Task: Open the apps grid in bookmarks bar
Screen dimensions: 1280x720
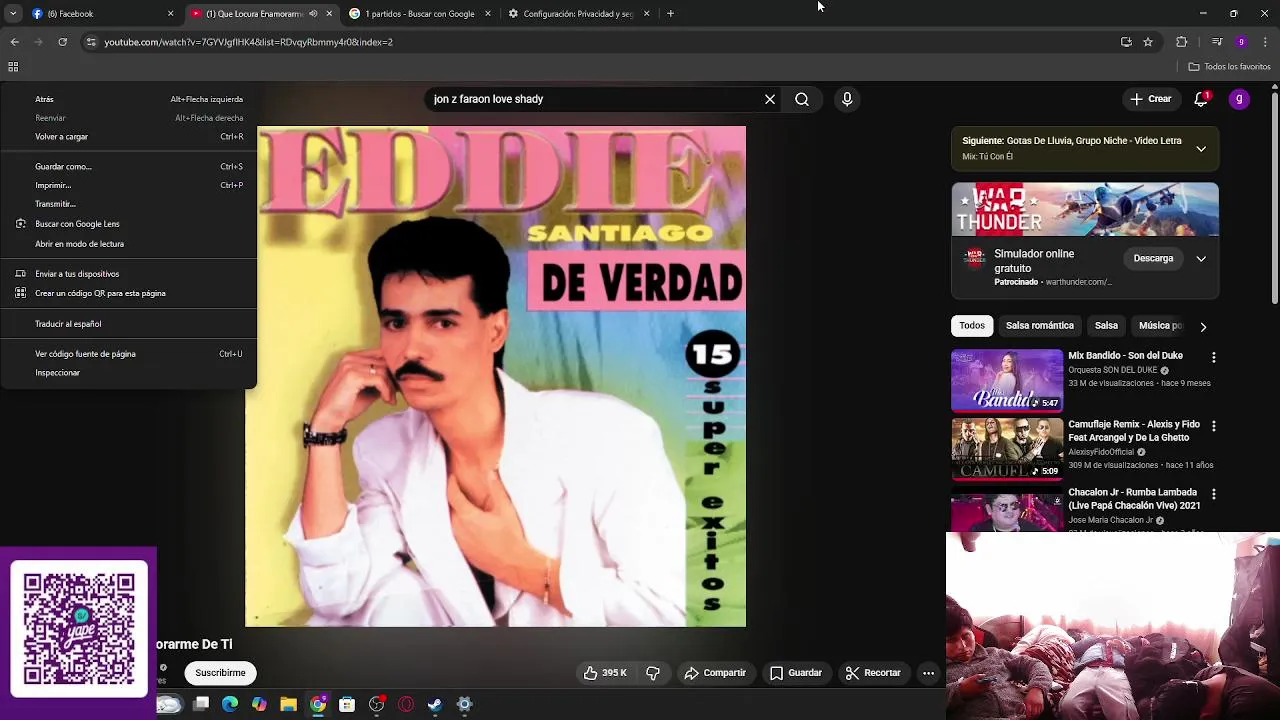Action: click(13, 67)
